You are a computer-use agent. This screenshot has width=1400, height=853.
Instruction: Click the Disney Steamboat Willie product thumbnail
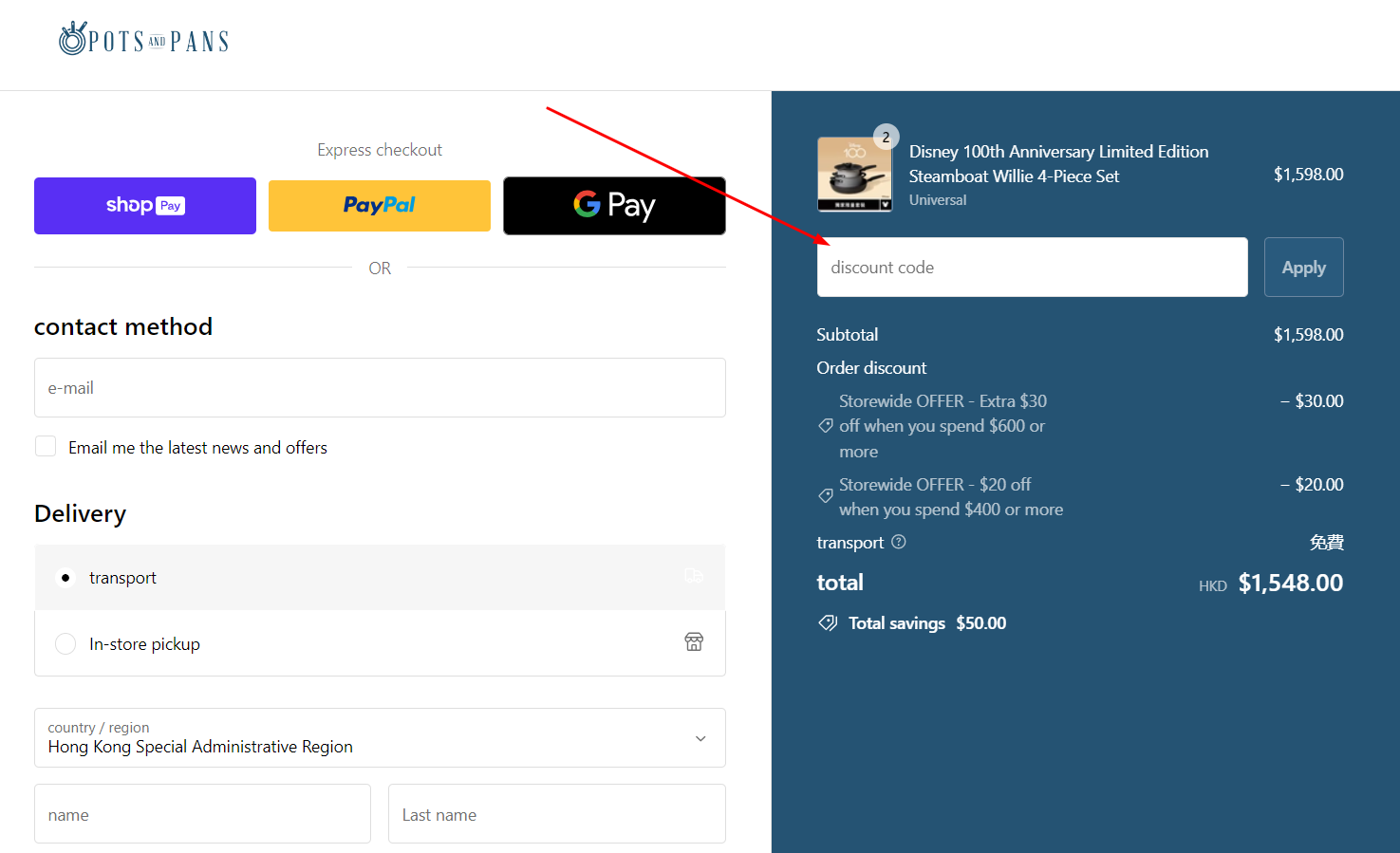(855, 175)
